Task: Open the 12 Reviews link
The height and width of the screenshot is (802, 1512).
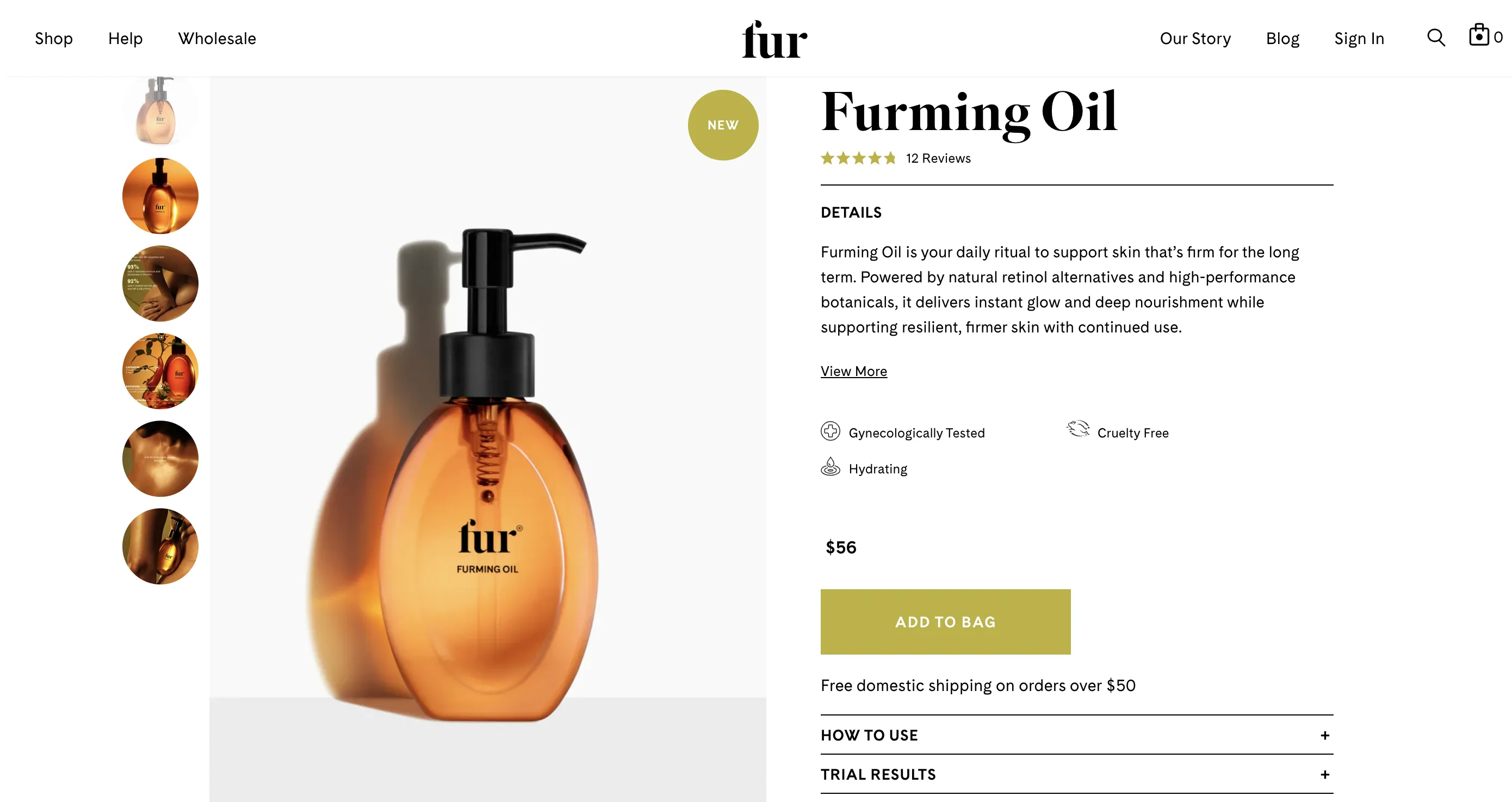Action: 938,158
